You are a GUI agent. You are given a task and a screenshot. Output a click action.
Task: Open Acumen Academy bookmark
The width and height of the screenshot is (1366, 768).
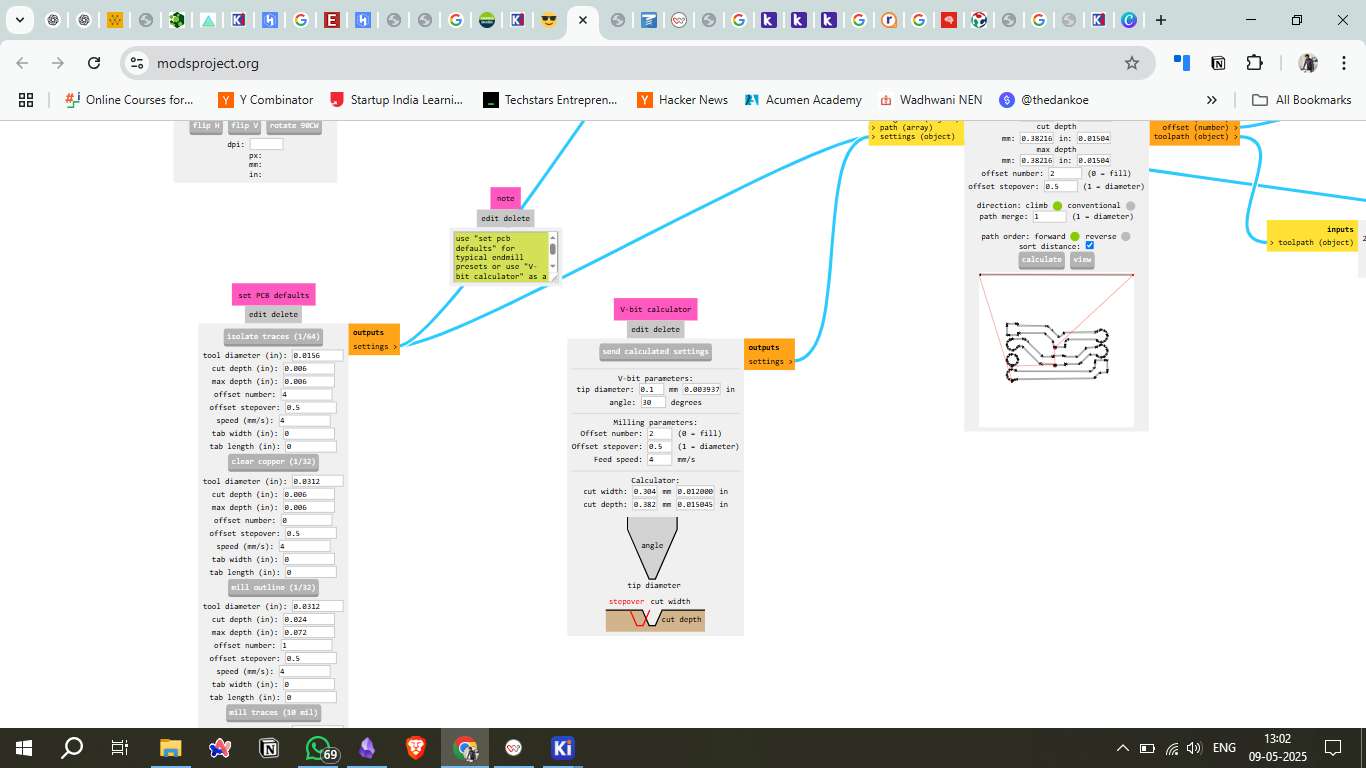coord(803,100)
